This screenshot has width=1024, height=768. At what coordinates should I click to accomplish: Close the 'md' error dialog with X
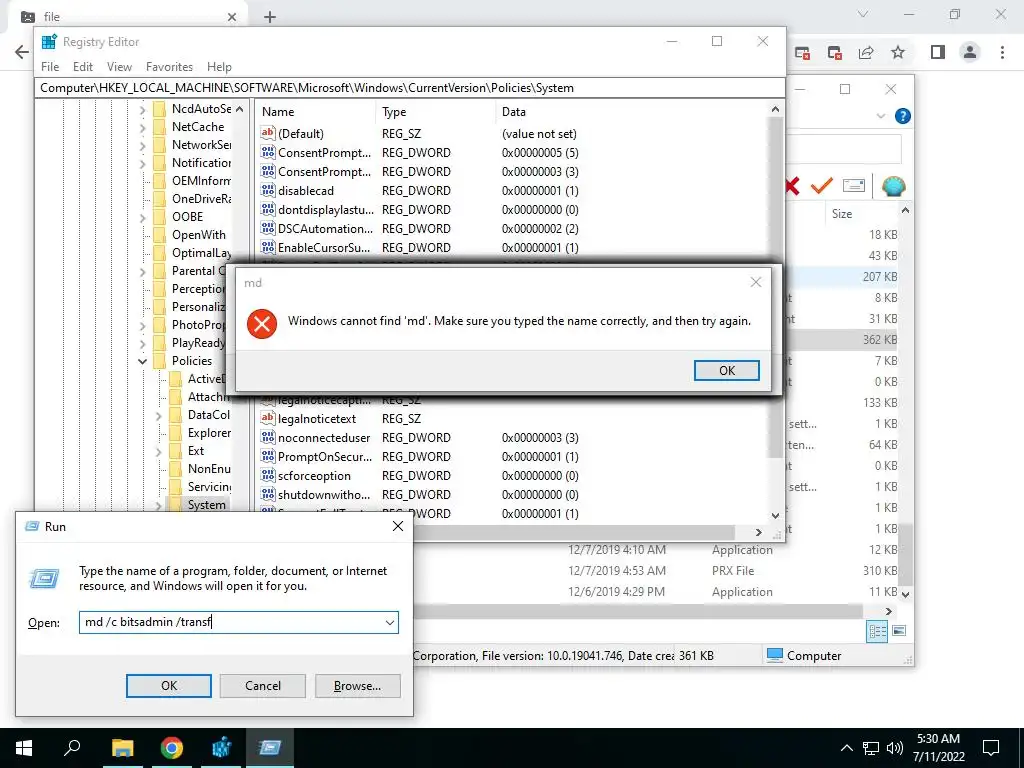[x=756, y=282]
